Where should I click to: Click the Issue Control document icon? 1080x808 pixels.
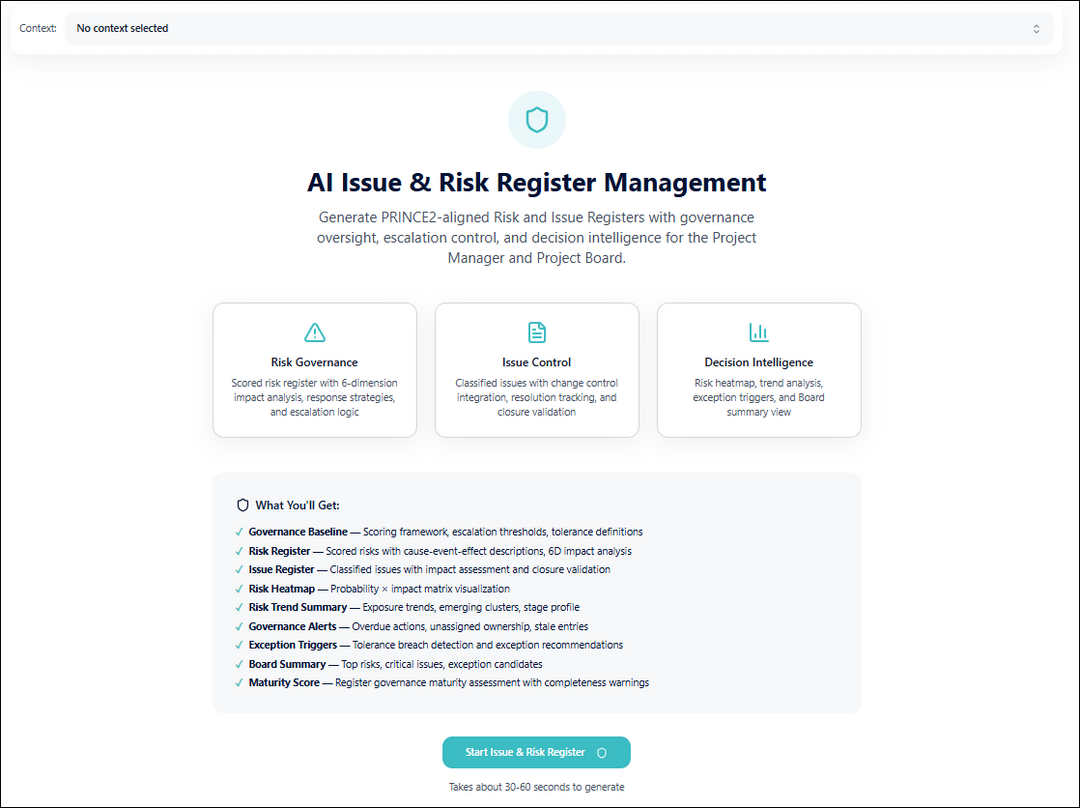tap(537, 331)
